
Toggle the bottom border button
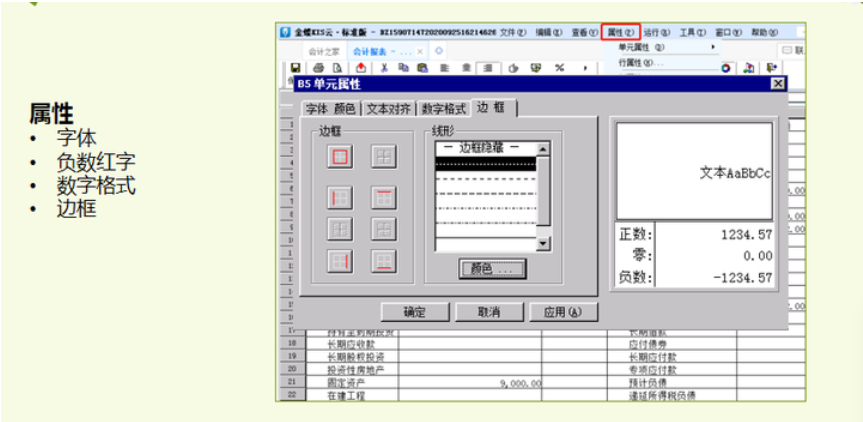click(x=384, y=261)
